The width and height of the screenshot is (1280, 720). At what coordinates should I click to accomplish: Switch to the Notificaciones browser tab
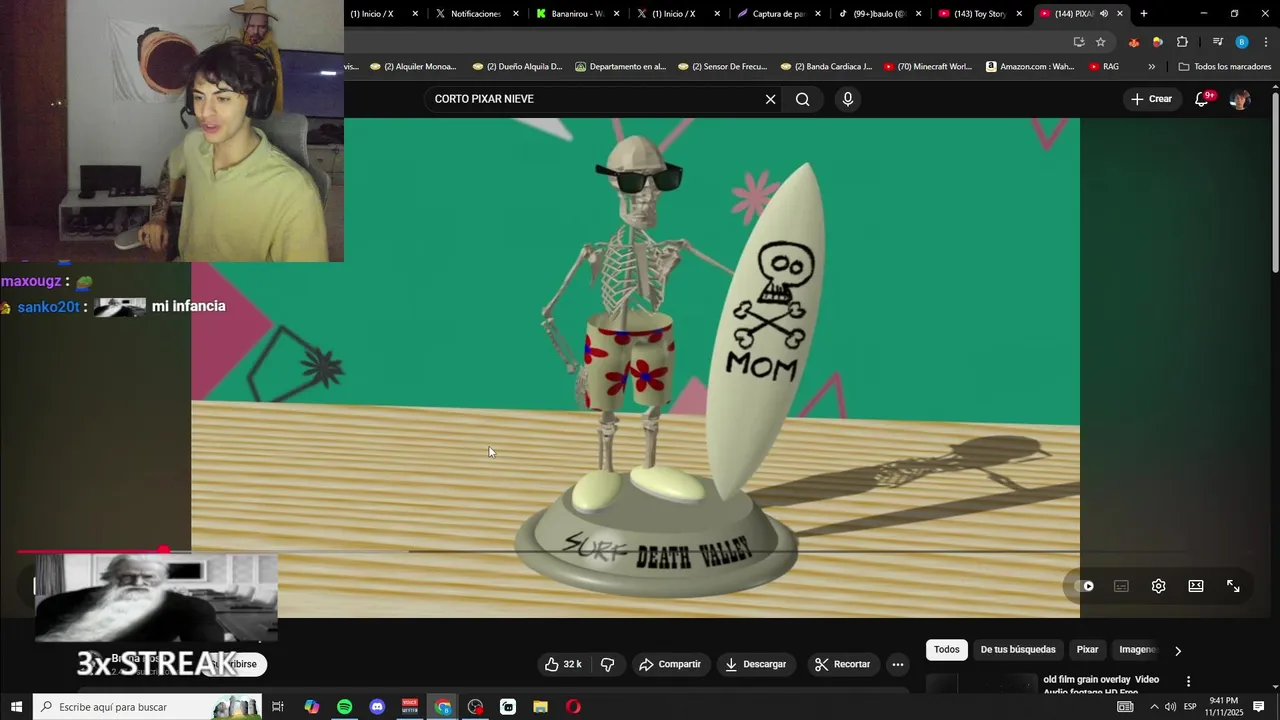475,14
